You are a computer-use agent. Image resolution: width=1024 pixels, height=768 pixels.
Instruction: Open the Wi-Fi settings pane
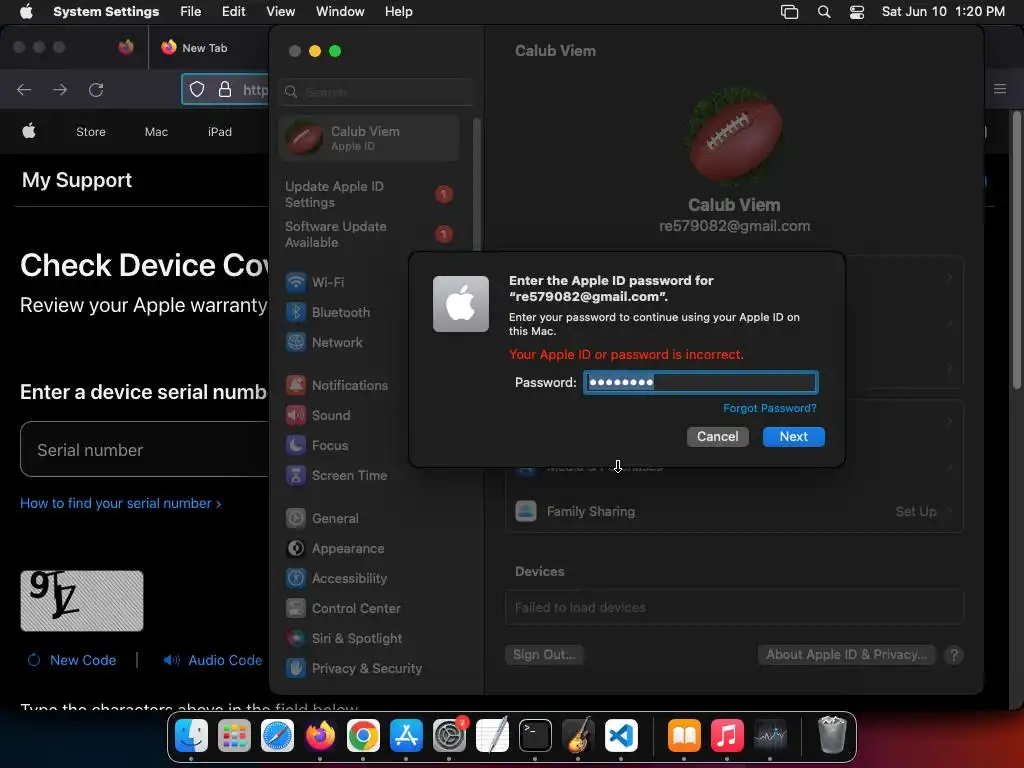click(x=315, y=282)
